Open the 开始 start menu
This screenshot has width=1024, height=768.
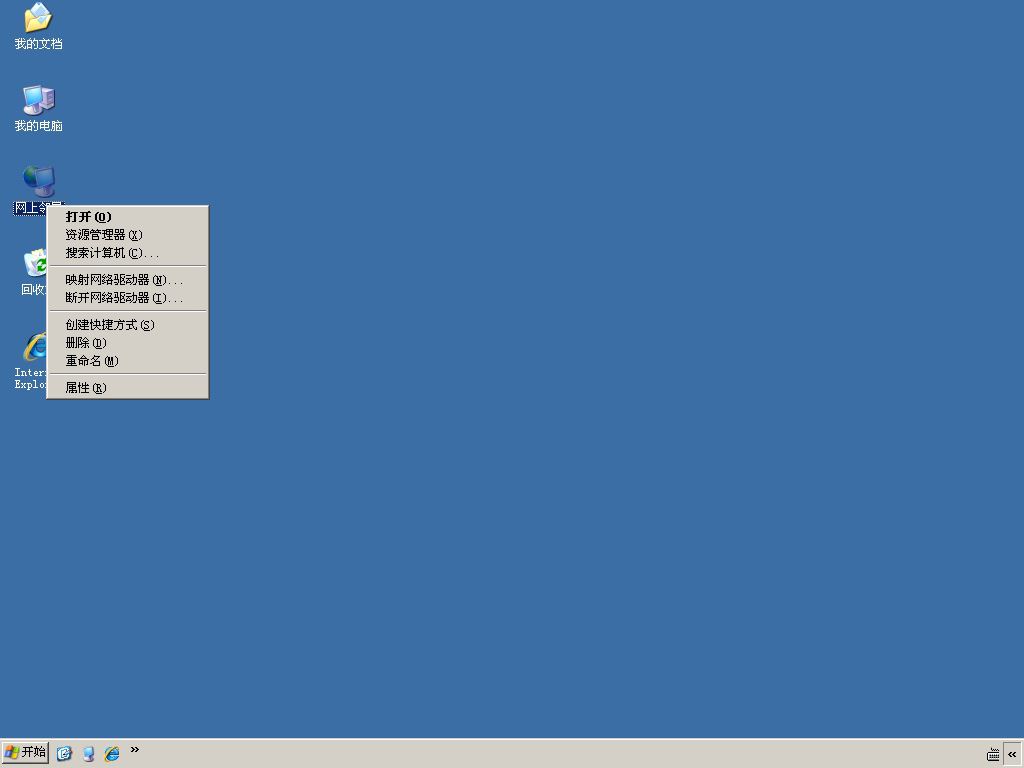(25, 753)
